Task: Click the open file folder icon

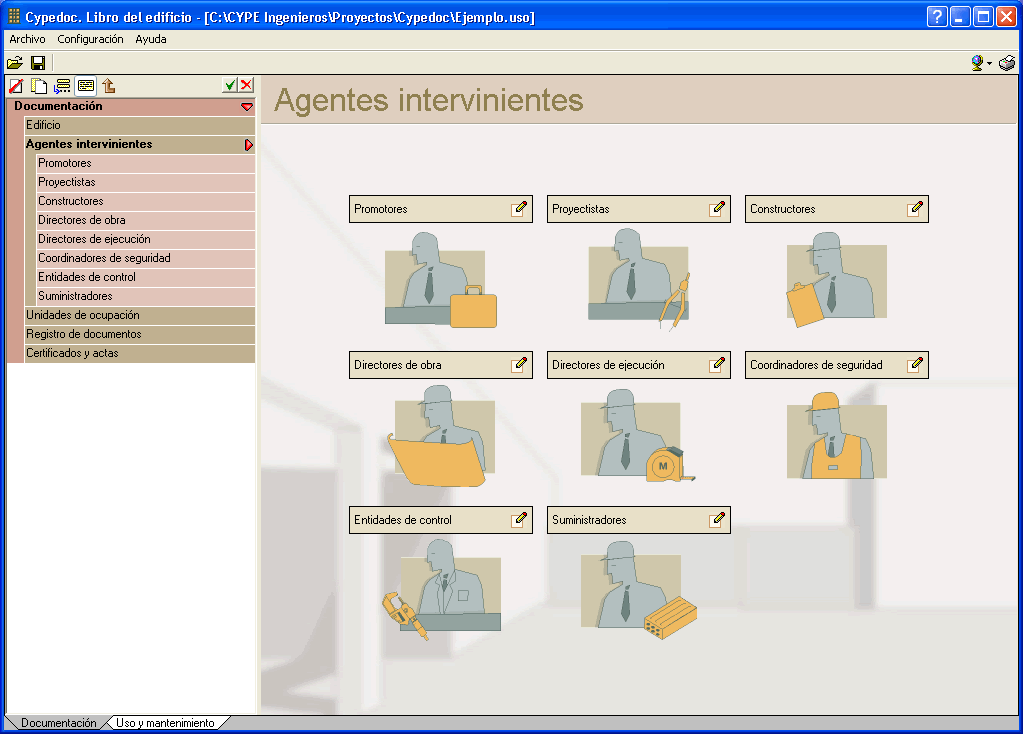Action: pyautogui.click(x=15, y=62)
